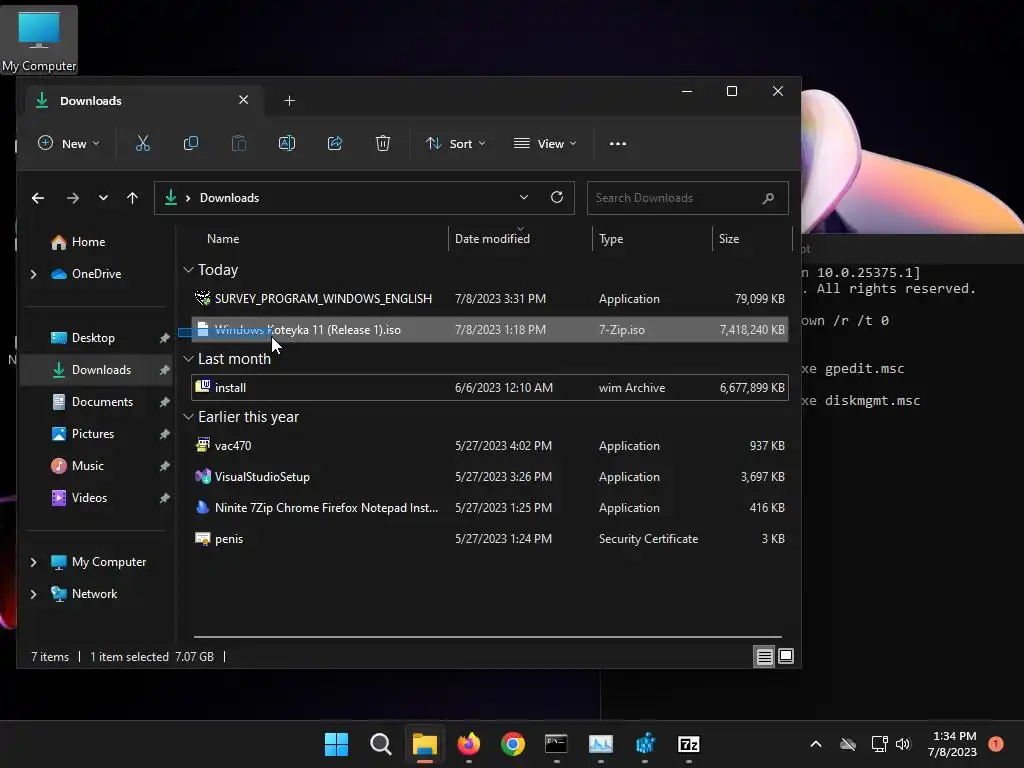Open Documents in navigation pane
Viewport: 1024px width, 768px height.
(x=102, y=402)
